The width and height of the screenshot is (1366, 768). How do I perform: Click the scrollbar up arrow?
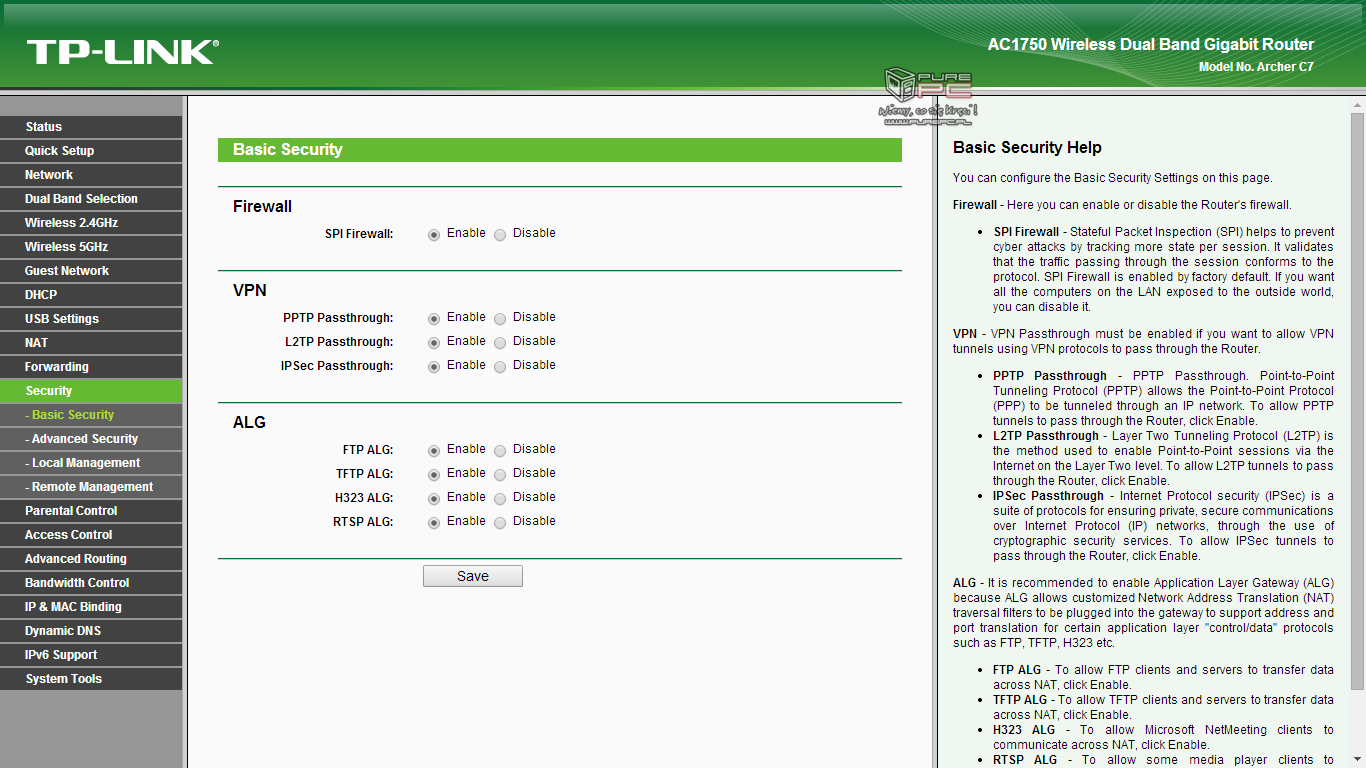tap(1357, 104)
